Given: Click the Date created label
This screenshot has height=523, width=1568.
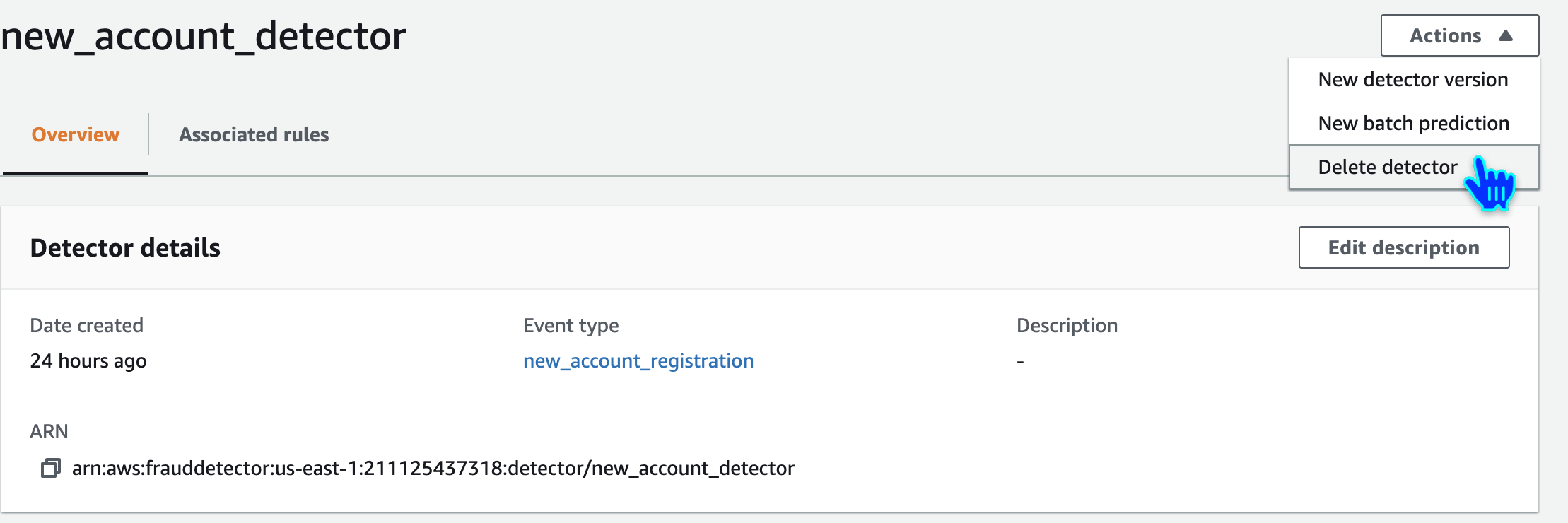Looking at the screenshot, I should pyautogui.click(x=86, y=326).
